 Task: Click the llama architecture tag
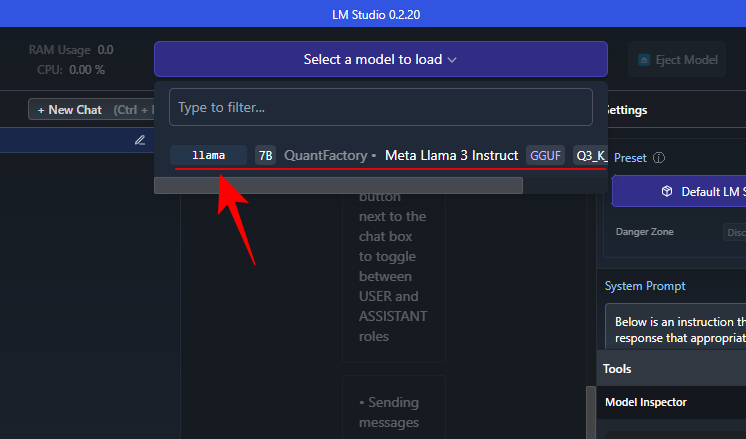(x=208, y=156)
